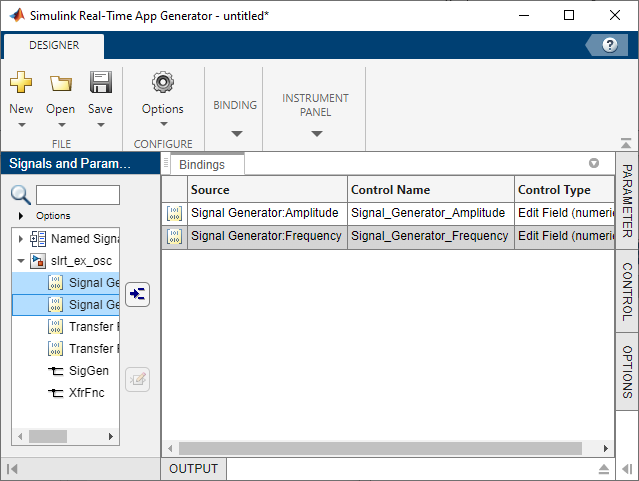Expand the BINDING section dropdown
The height and width of the screenshot is (481, 639).
coord(235,133)
